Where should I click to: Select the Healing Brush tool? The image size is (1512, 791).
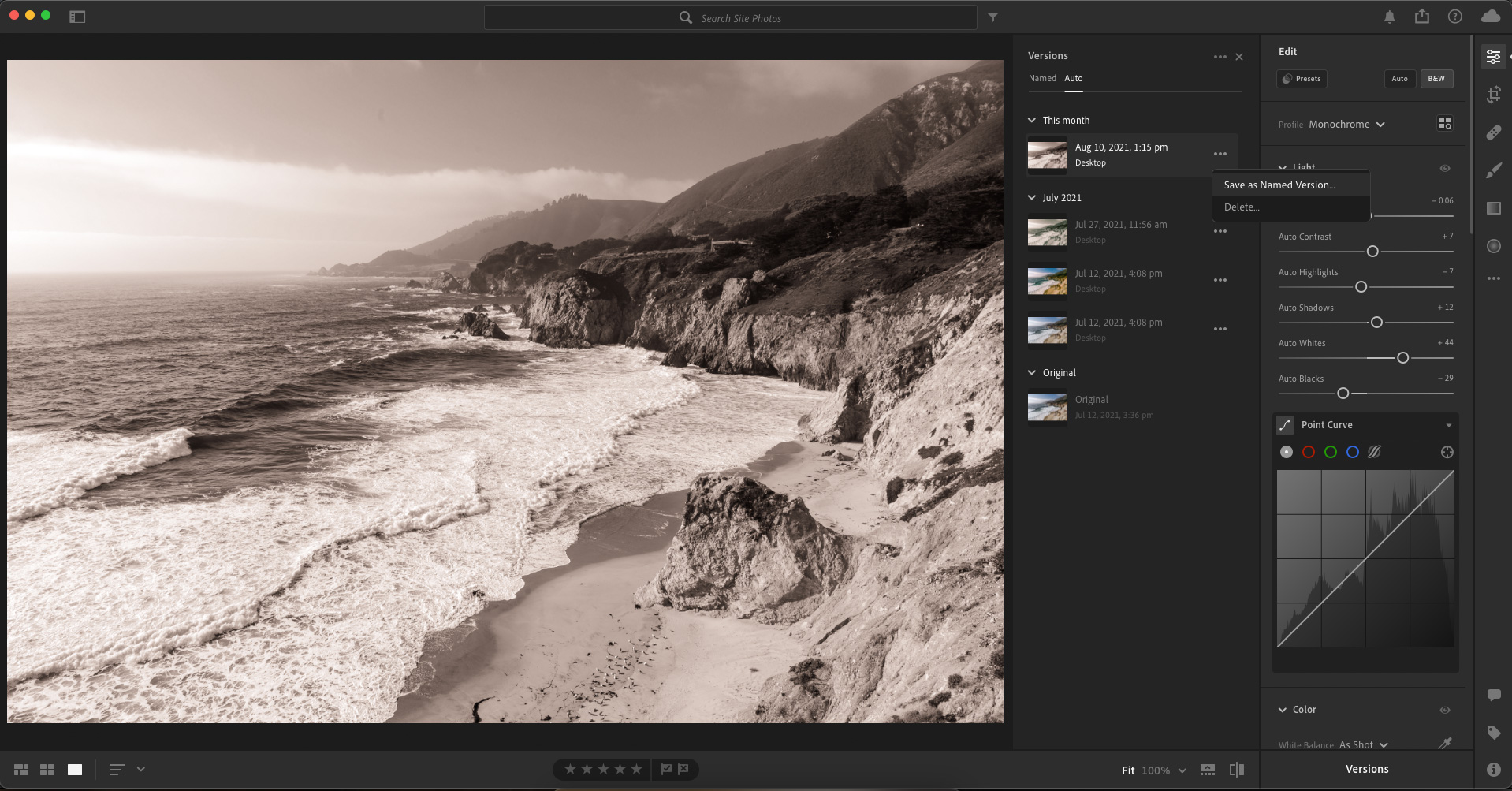[x=1493, y=132]
